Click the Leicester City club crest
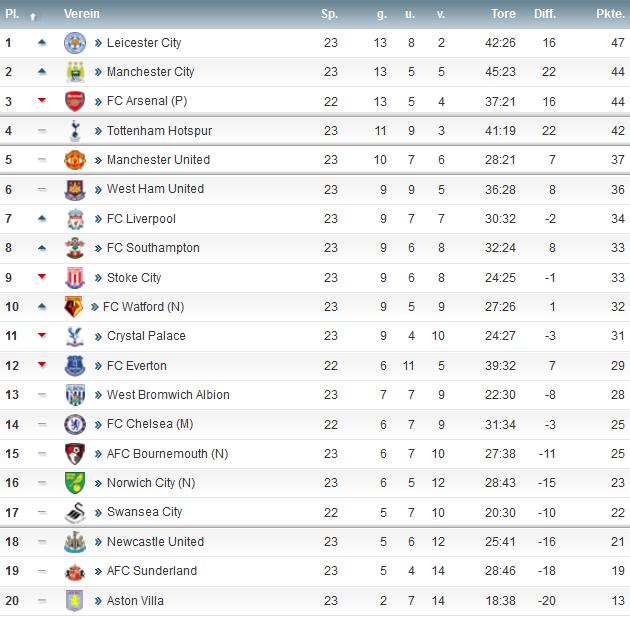The height and width of the screenshot is (617, 630). [75, 43]
